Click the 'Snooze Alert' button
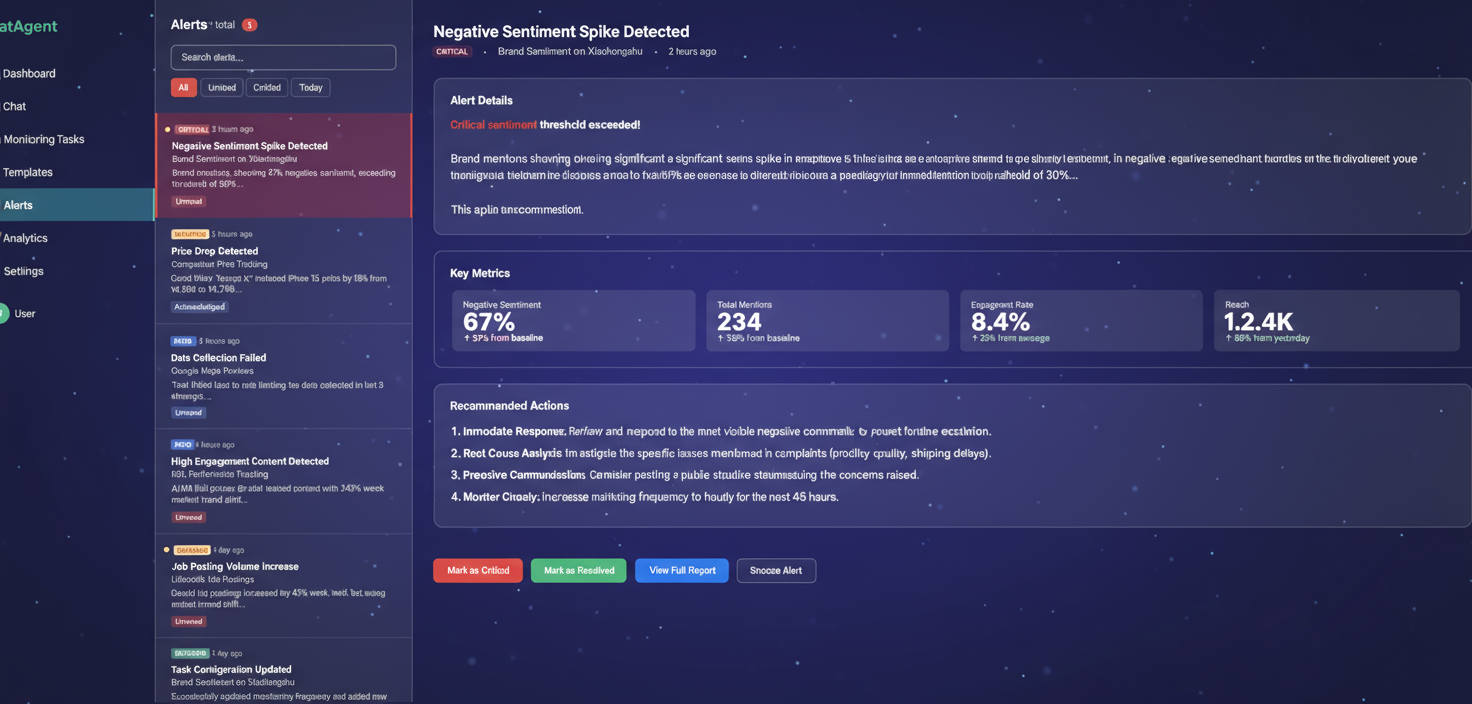The height and width of the screenshot is (704, 1472). pos(776,570)
